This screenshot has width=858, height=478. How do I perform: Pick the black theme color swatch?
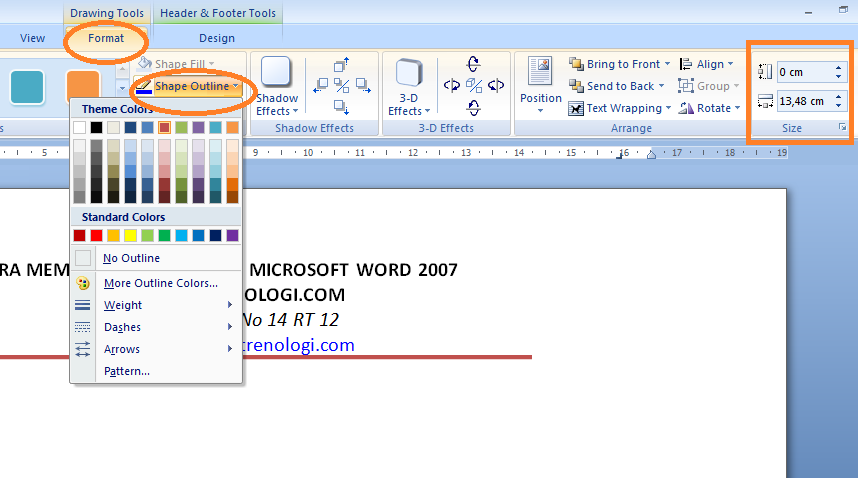(96, 127)
